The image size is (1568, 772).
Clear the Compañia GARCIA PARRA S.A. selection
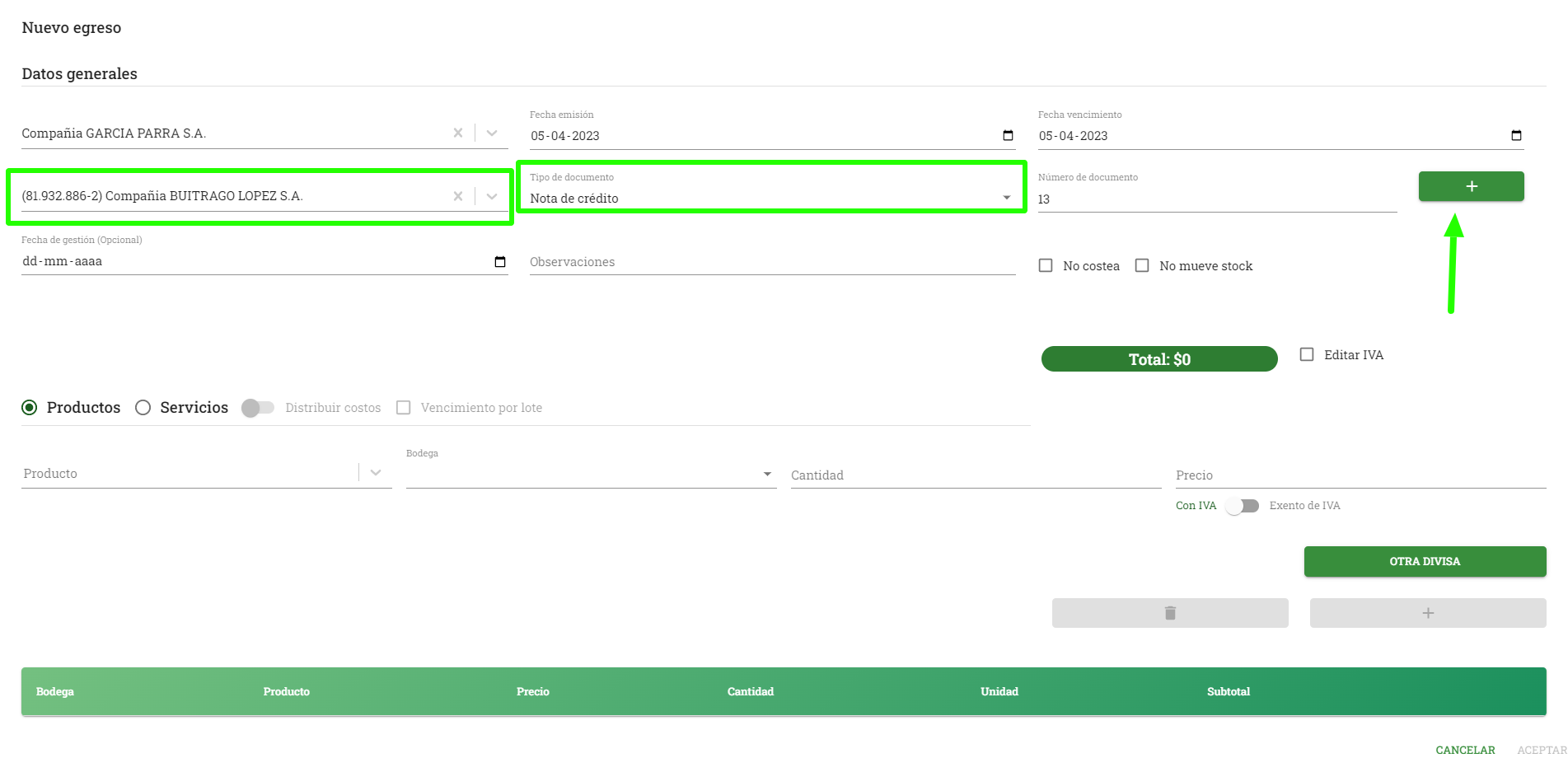[x=458, y=133]
